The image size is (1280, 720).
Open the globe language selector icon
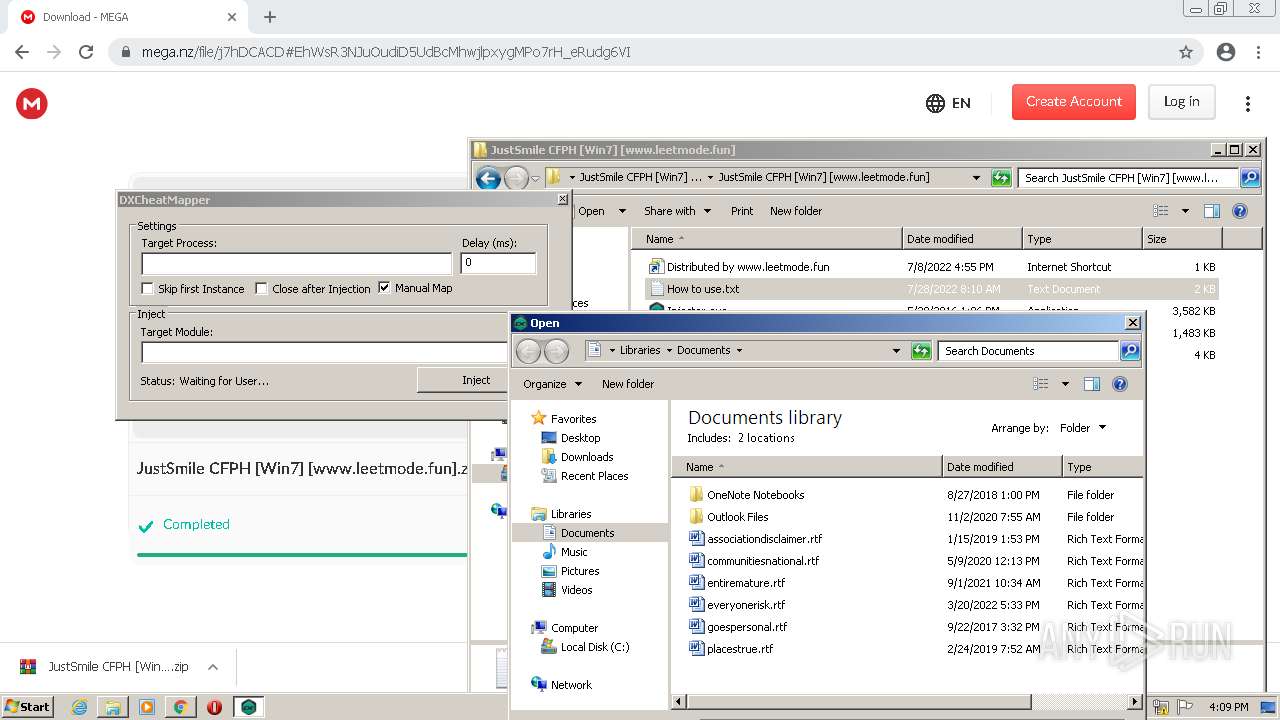point(936,103)
